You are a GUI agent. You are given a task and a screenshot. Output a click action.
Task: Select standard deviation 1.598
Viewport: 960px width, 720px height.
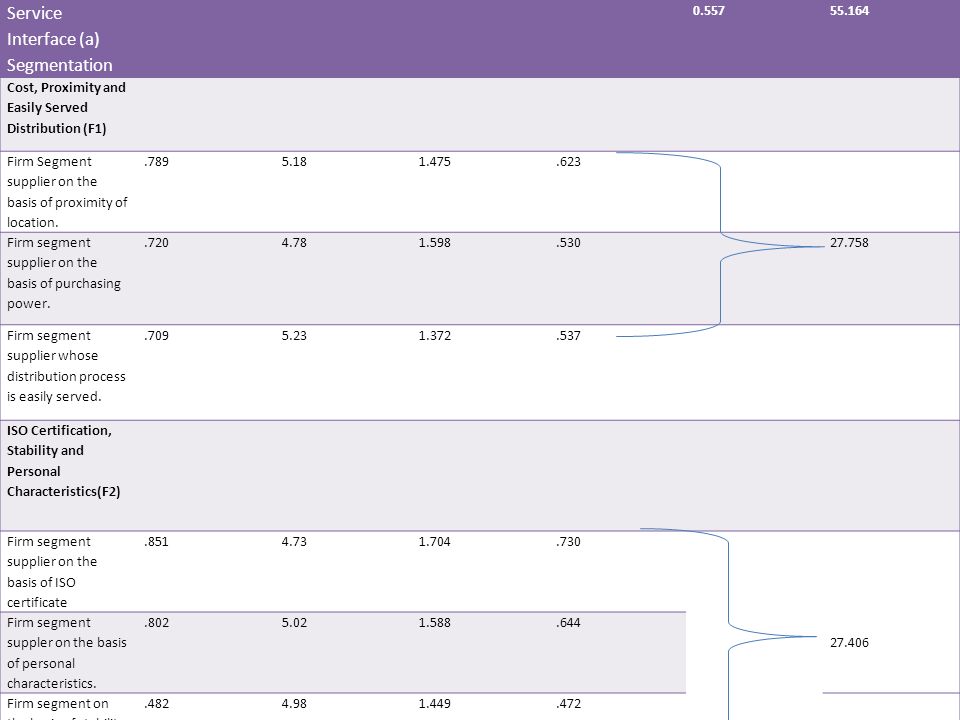pyautogui.click(x=435, y=242)
